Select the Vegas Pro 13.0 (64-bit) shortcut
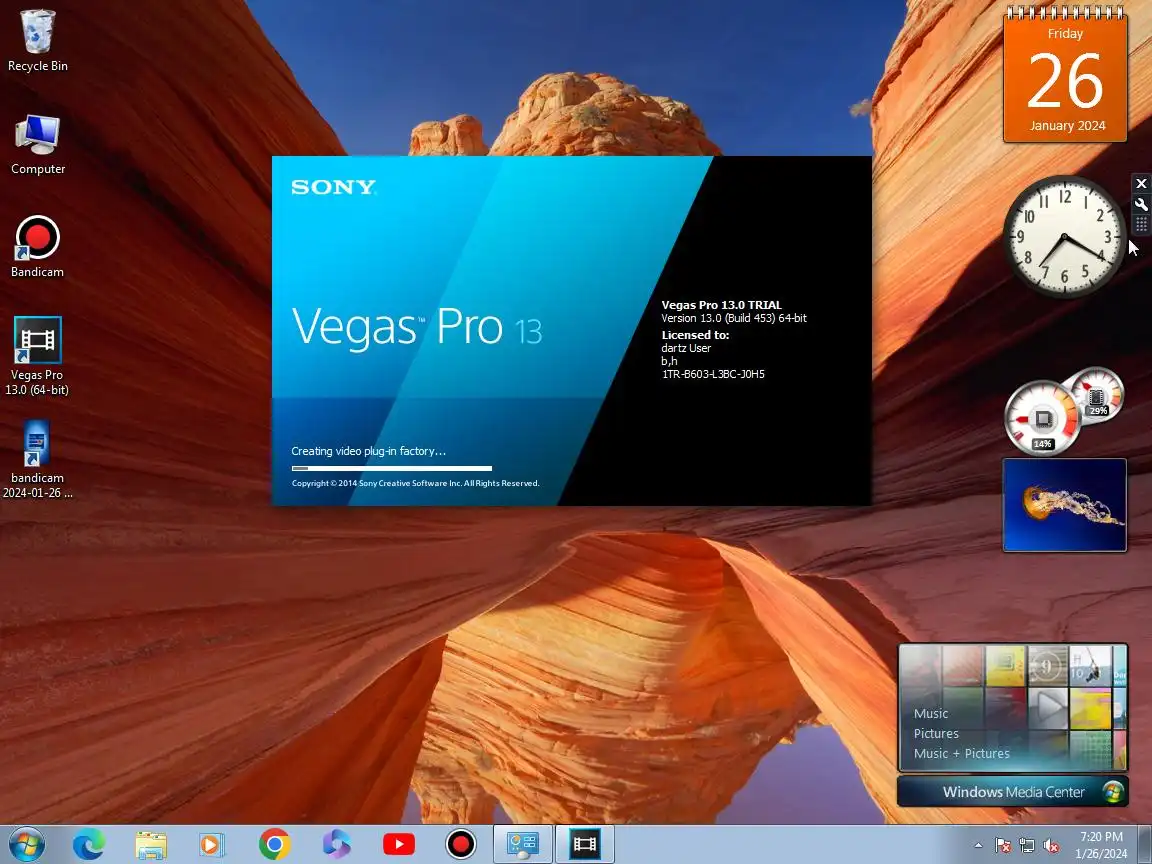The height and width of the screenshot is (864, 1152). click(37, 356)
